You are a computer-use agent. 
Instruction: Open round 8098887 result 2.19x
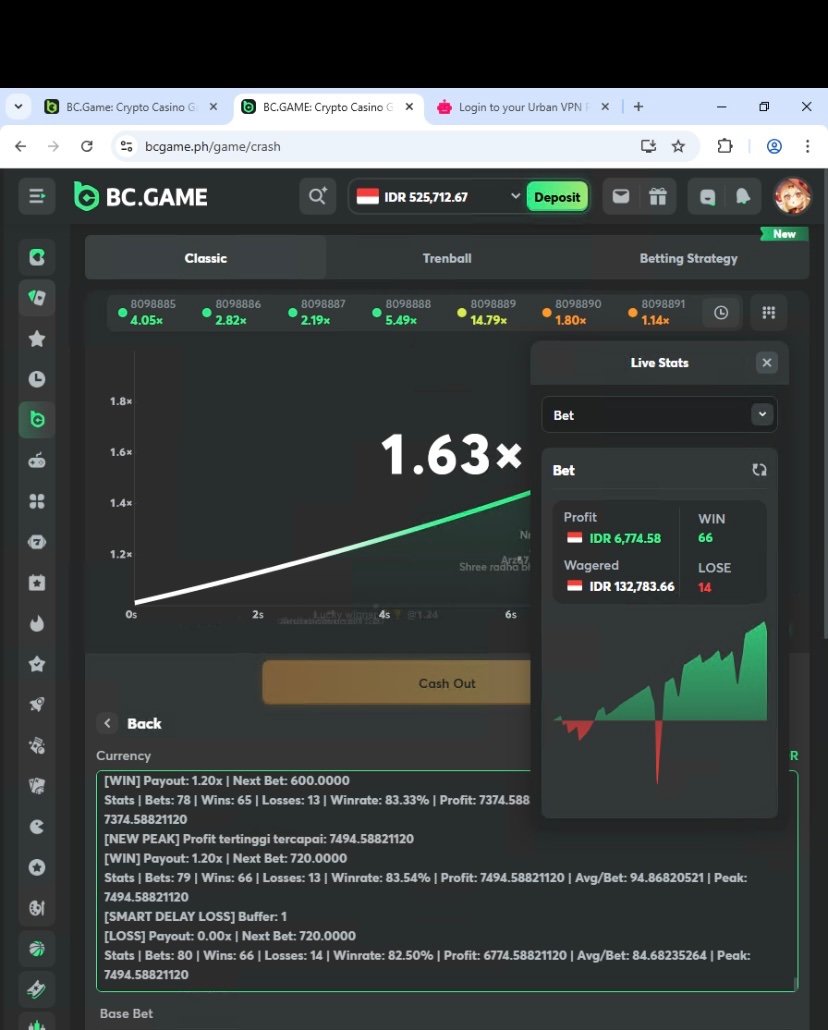tap(317, 312)
